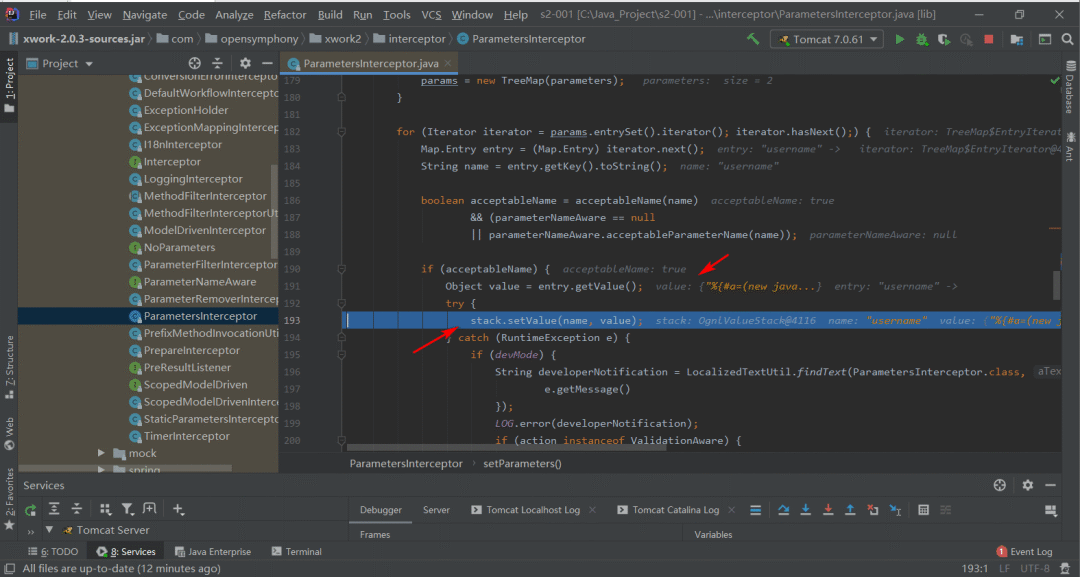
Task: Expand the mock folder in project tree
Action: 101,453
